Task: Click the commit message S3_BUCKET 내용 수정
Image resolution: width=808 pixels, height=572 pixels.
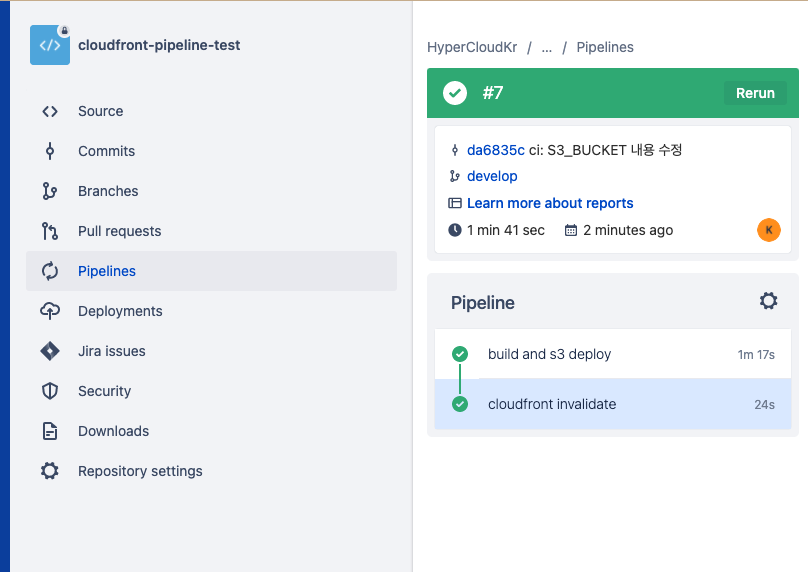Action: click(615, 150)
